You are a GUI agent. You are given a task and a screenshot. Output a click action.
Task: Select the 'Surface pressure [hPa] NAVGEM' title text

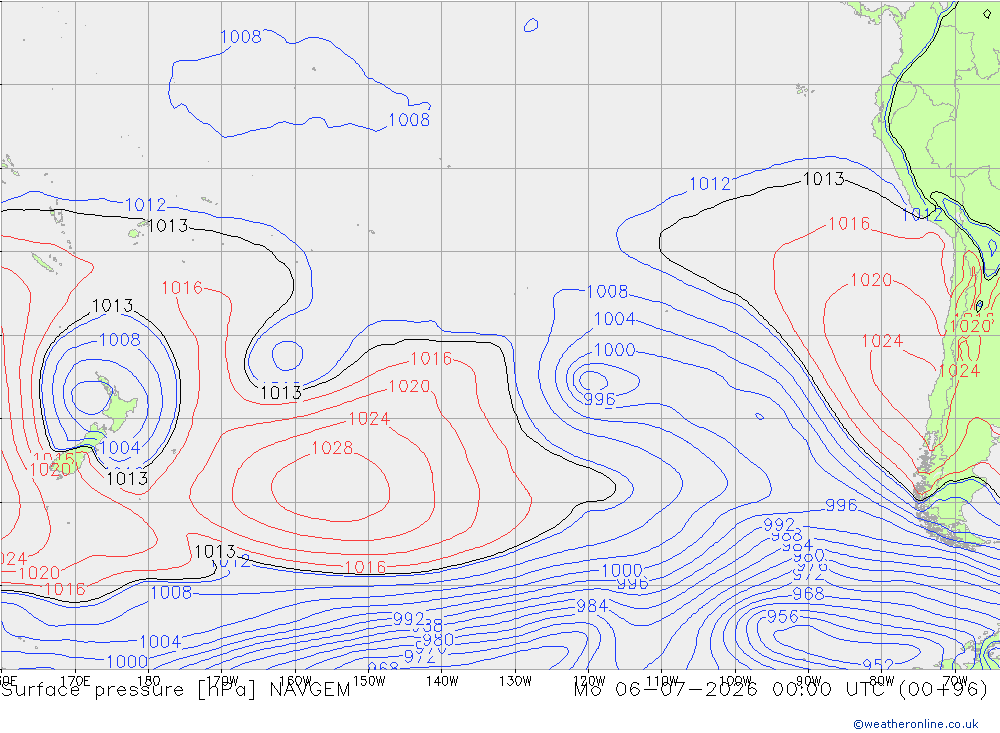tap(176, 690)
